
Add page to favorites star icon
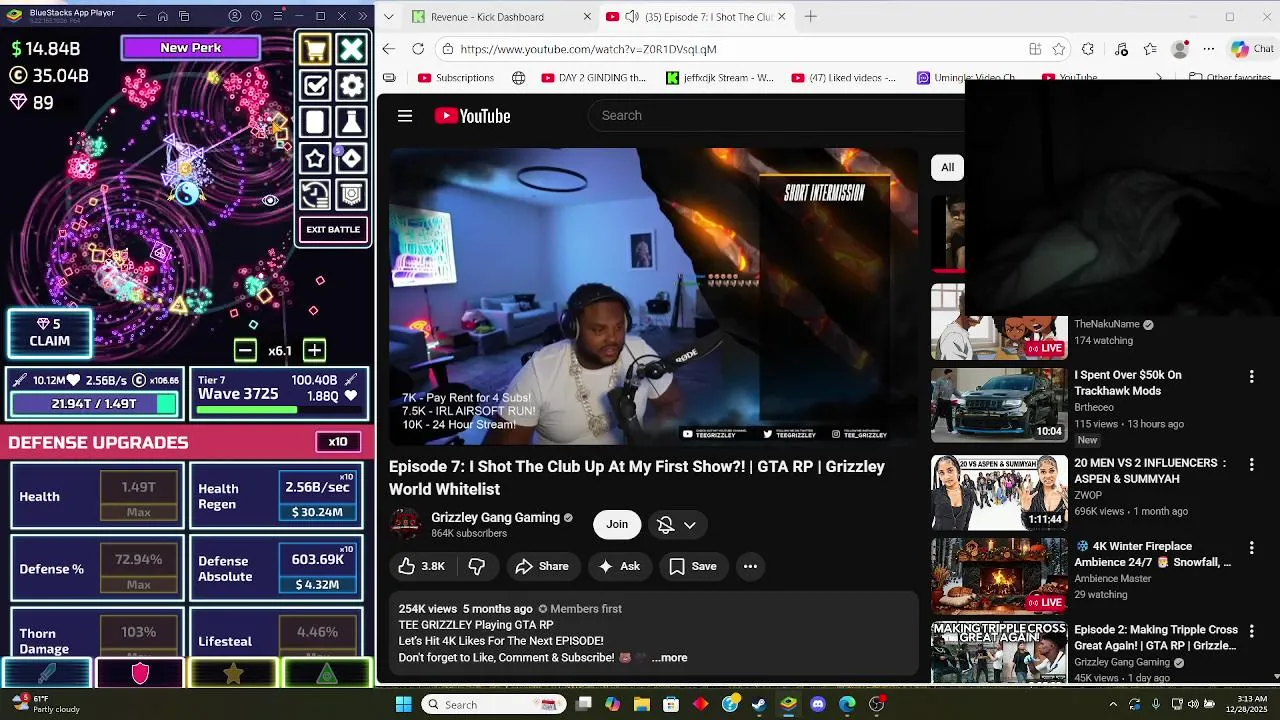pyautogui.click(x=1059, y=49)
